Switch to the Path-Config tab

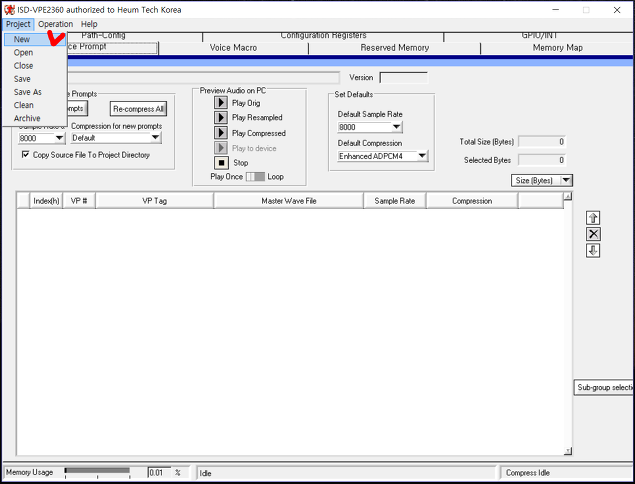134,36
